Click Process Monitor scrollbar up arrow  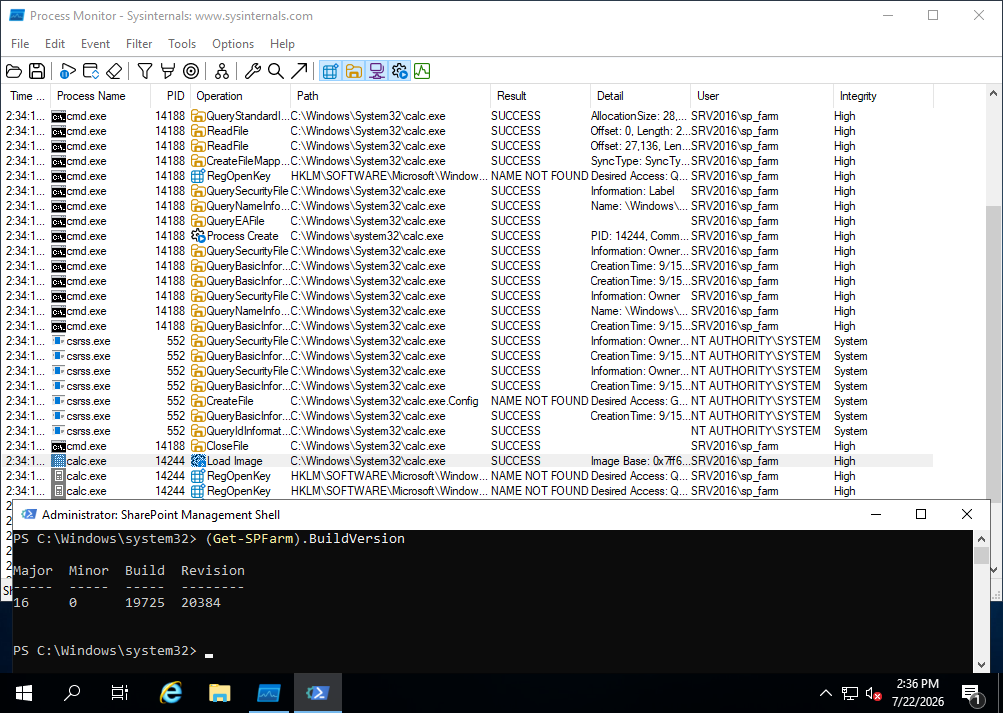pos(993,93)
